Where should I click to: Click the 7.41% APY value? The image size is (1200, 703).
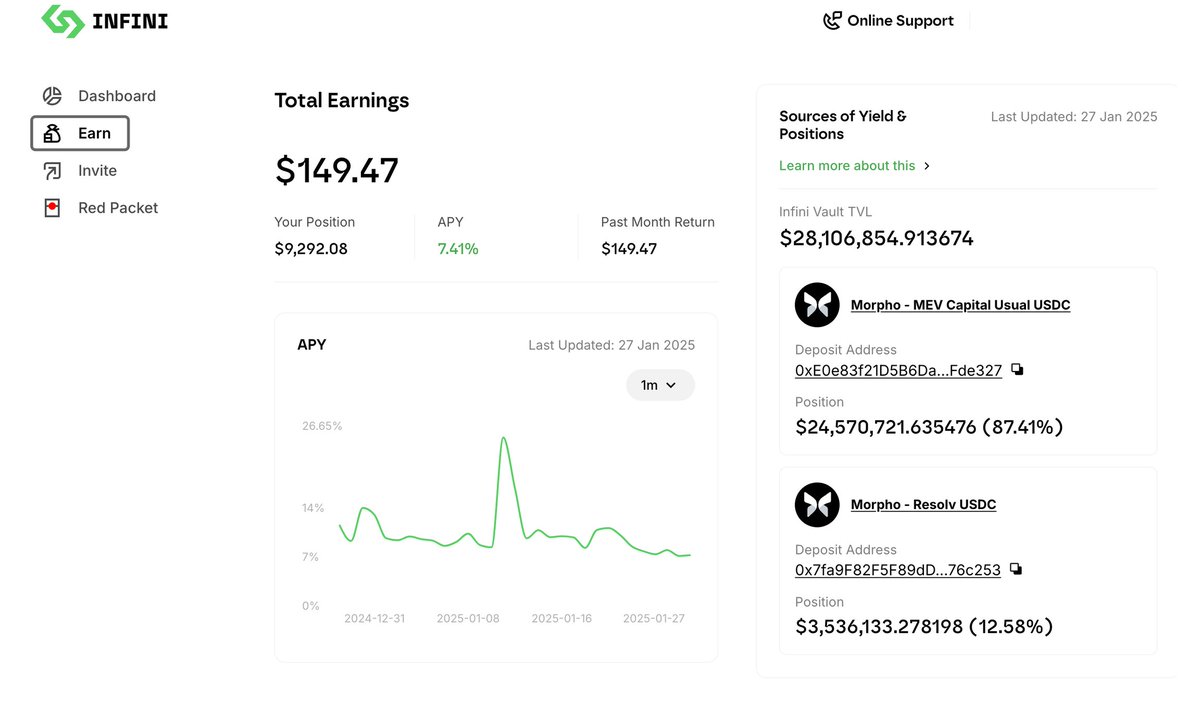click(458, 249)
